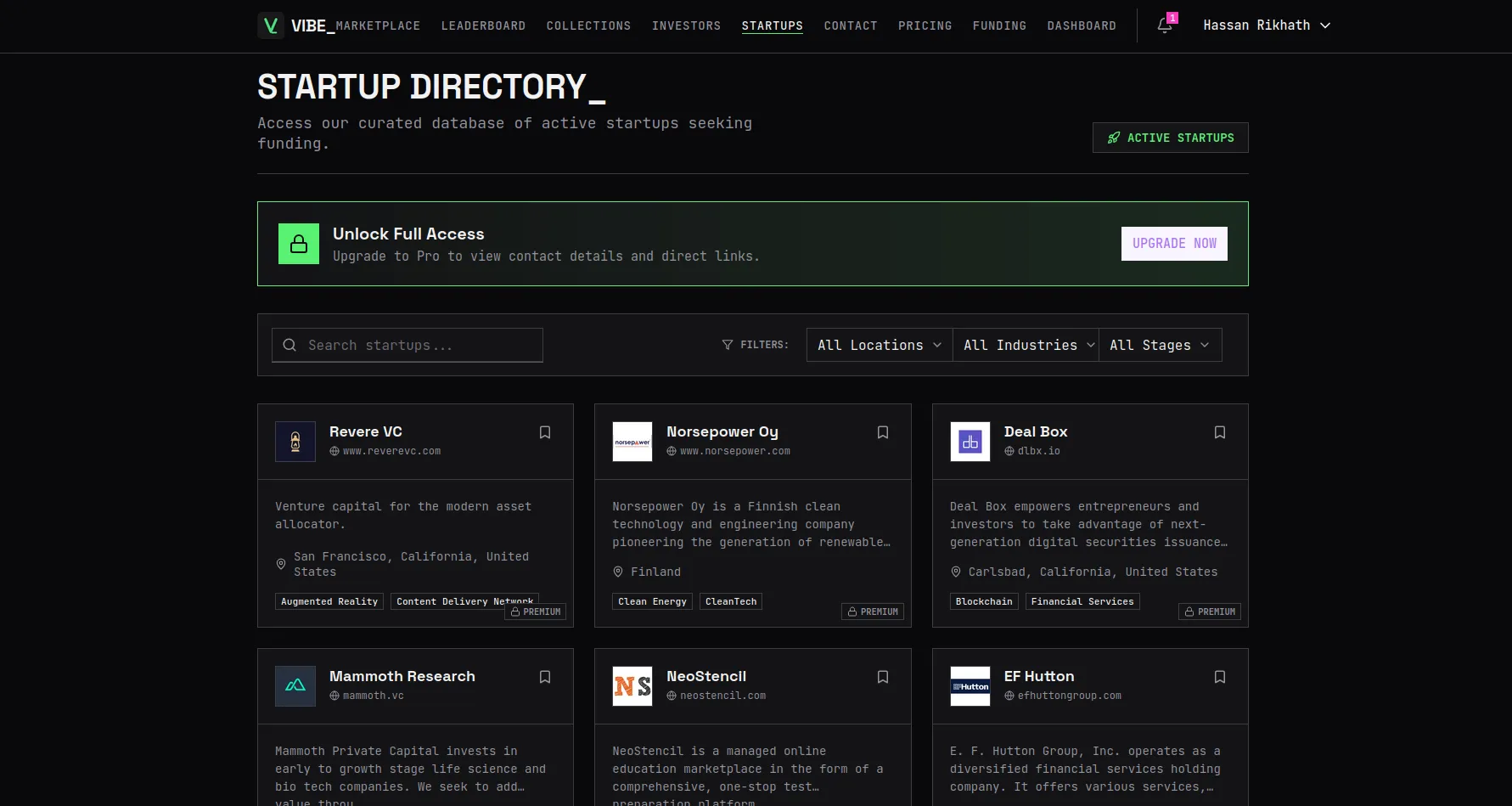Click the green lock icon in upgrade banner

(x=299, y=244)
